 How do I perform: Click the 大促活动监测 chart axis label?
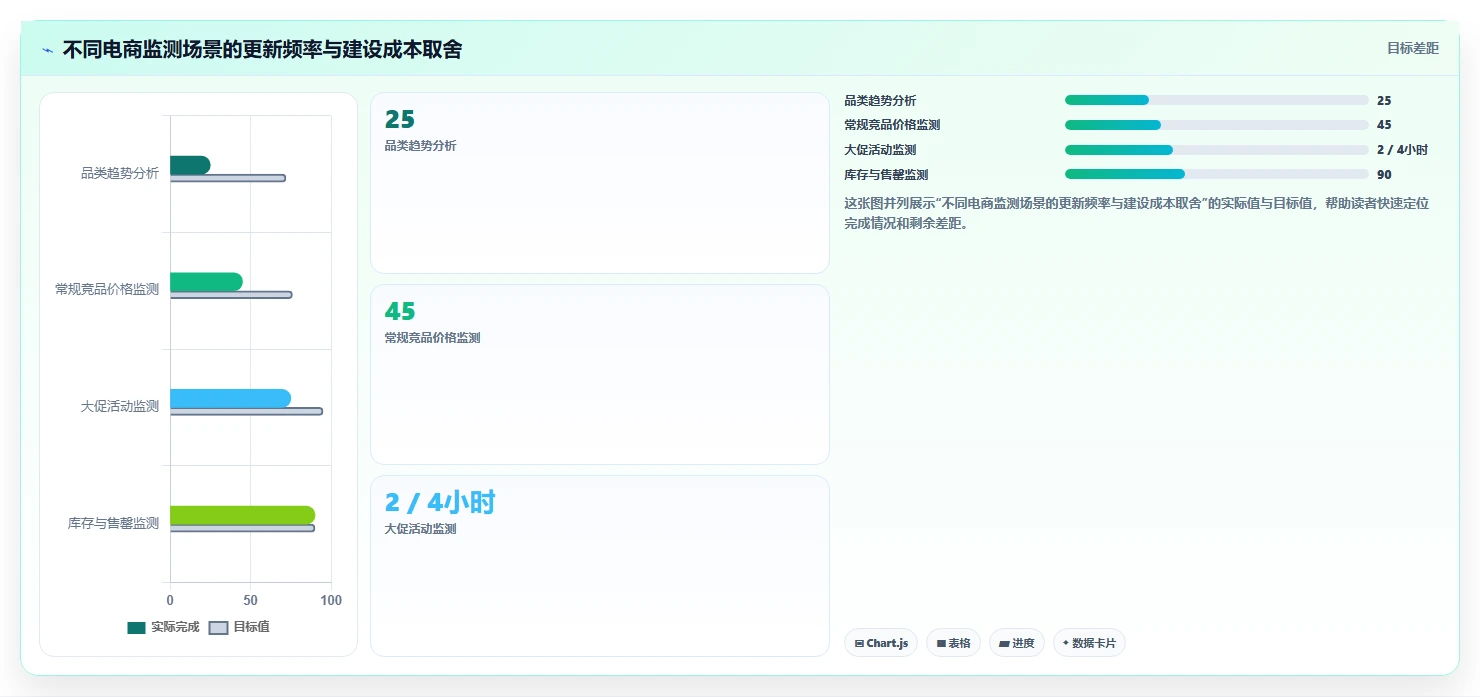pos(120,406)
